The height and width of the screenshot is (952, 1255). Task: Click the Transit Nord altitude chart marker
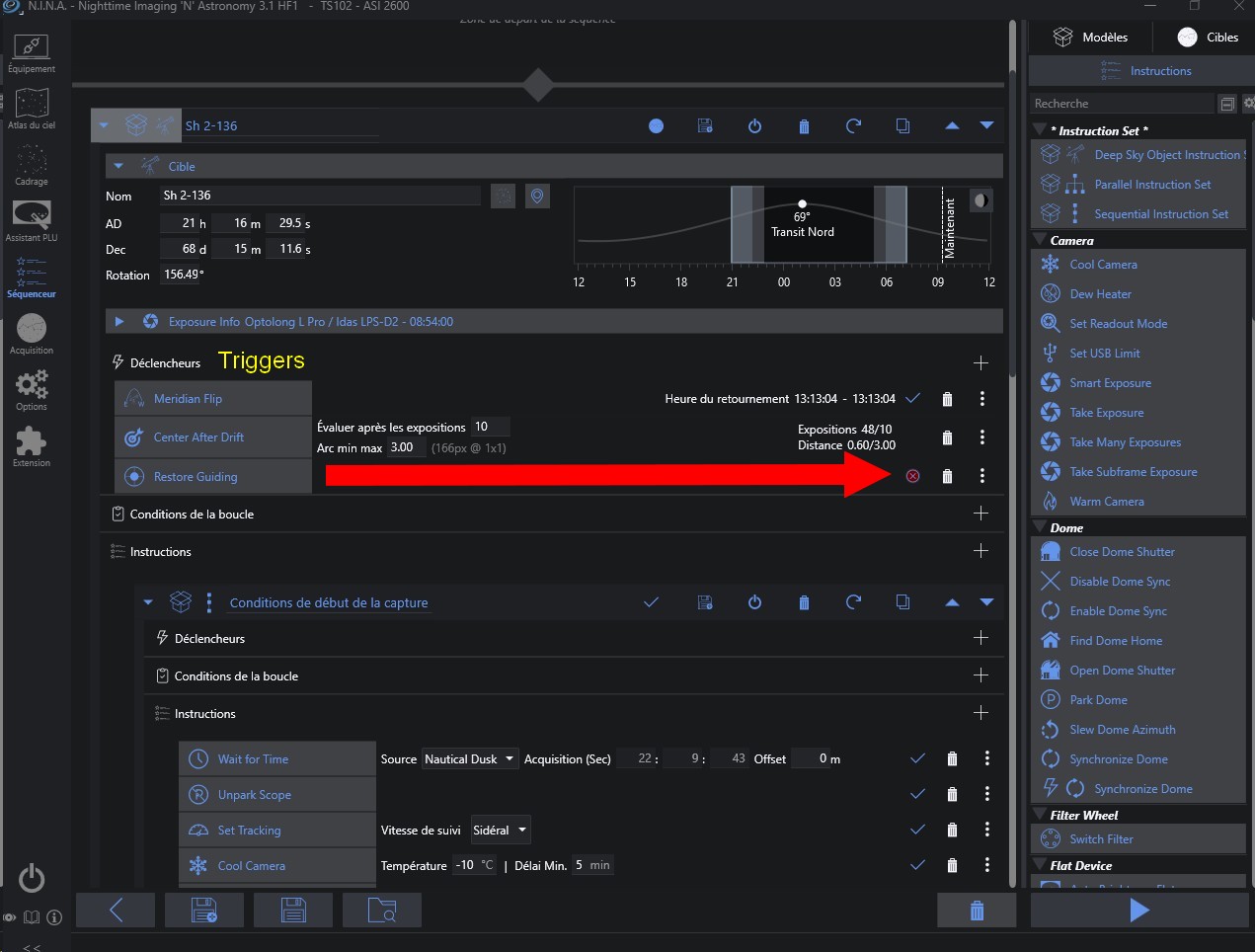[802, 204]
